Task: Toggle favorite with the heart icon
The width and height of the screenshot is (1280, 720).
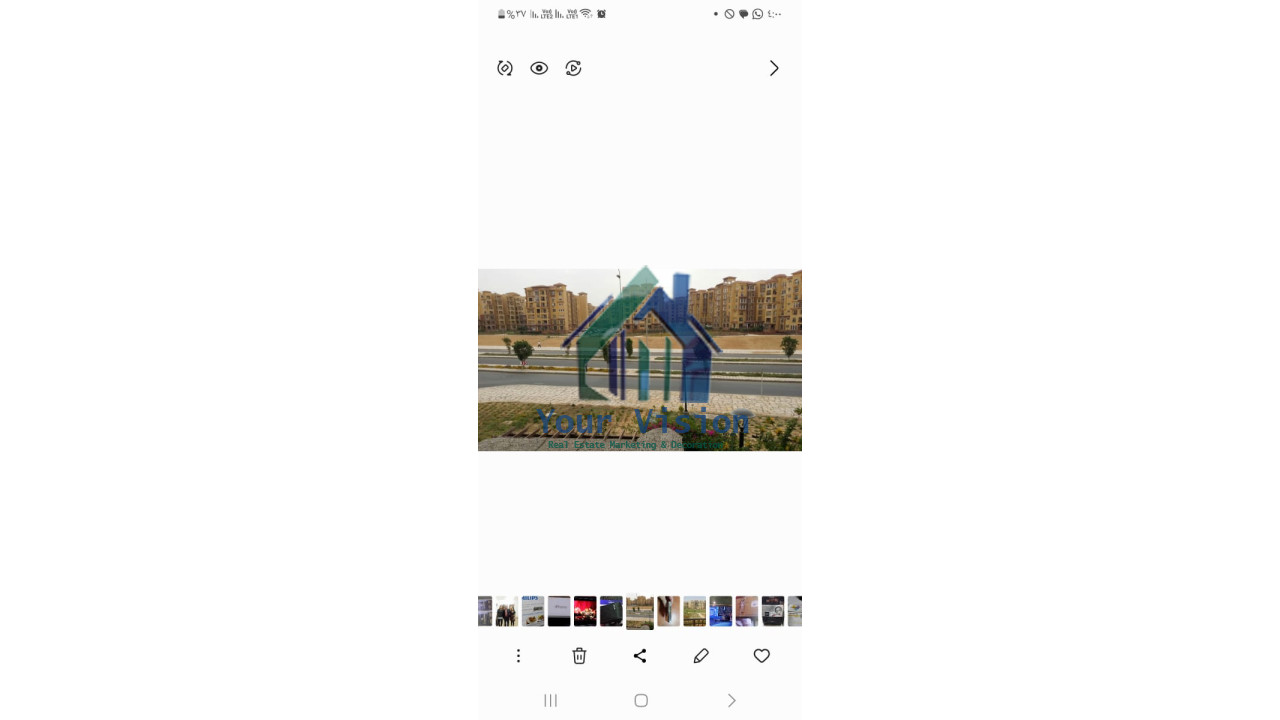Action: [762, 656]
